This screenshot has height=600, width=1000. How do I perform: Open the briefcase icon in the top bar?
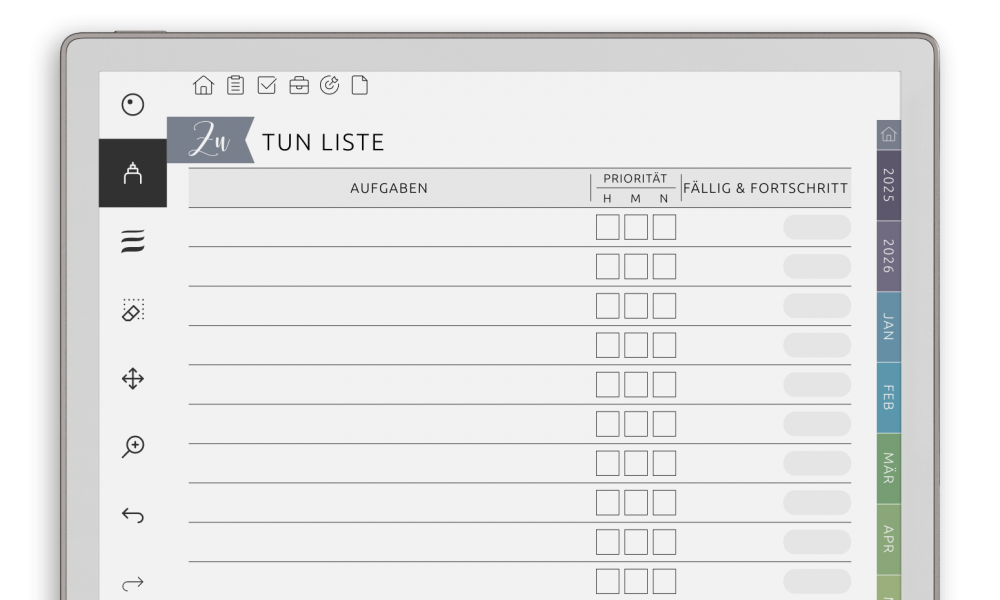(298, 85)
